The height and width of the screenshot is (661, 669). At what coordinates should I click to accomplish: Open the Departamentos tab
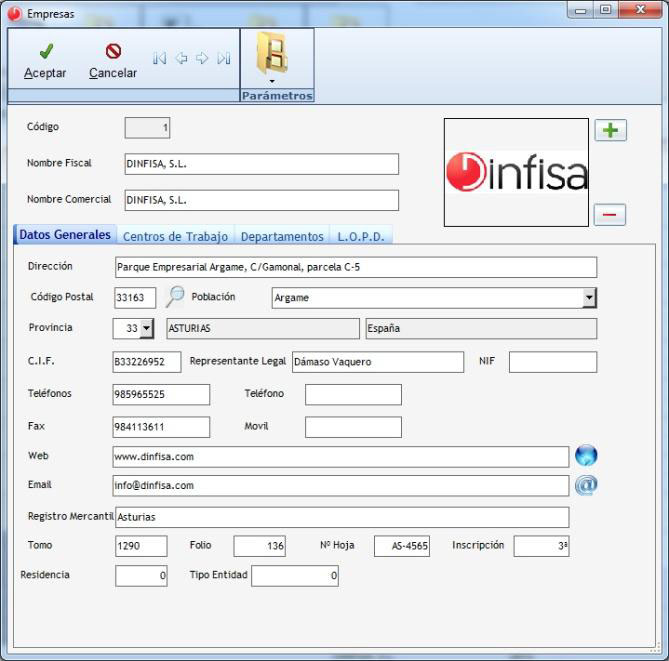(x=282, y=236)
